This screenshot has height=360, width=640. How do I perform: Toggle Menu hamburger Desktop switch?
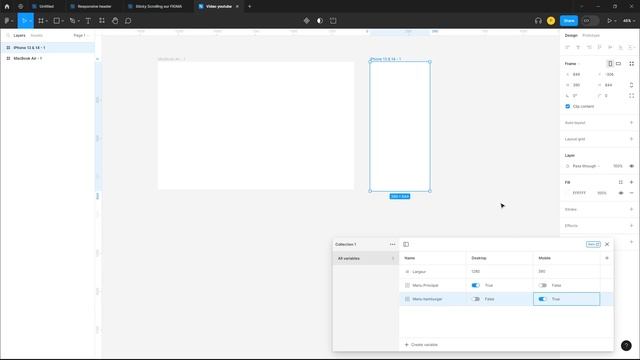(x=476, y=299)
